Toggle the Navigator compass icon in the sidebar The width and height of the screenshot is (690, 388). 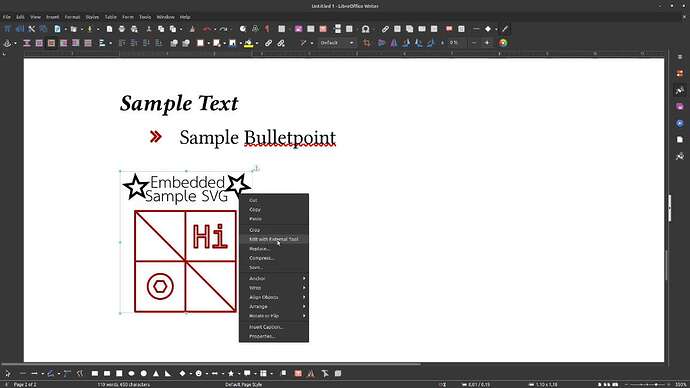[x=680, y=124]
